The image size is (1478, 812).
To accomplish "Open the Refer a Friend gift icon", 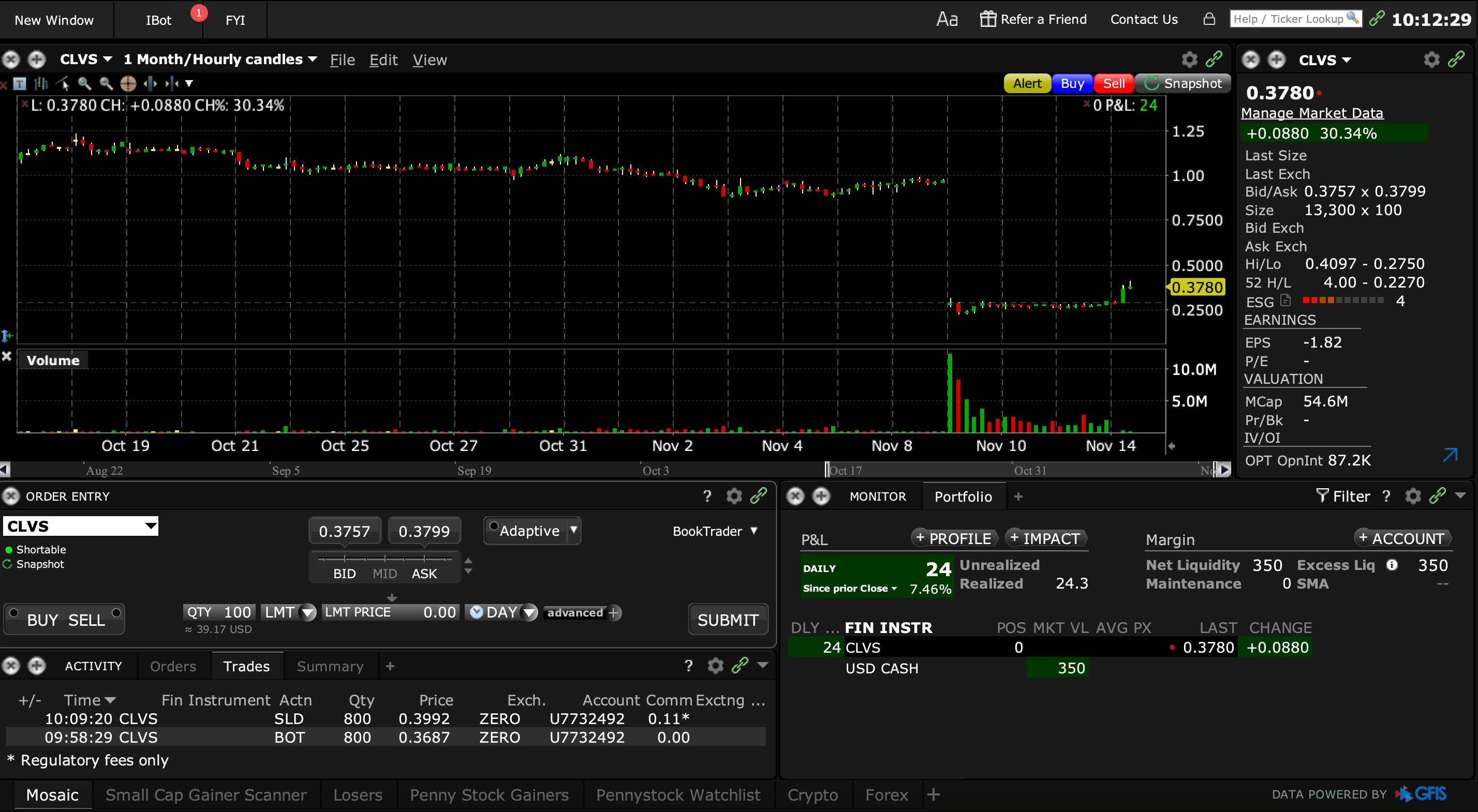I will click(x=987, y=20).
